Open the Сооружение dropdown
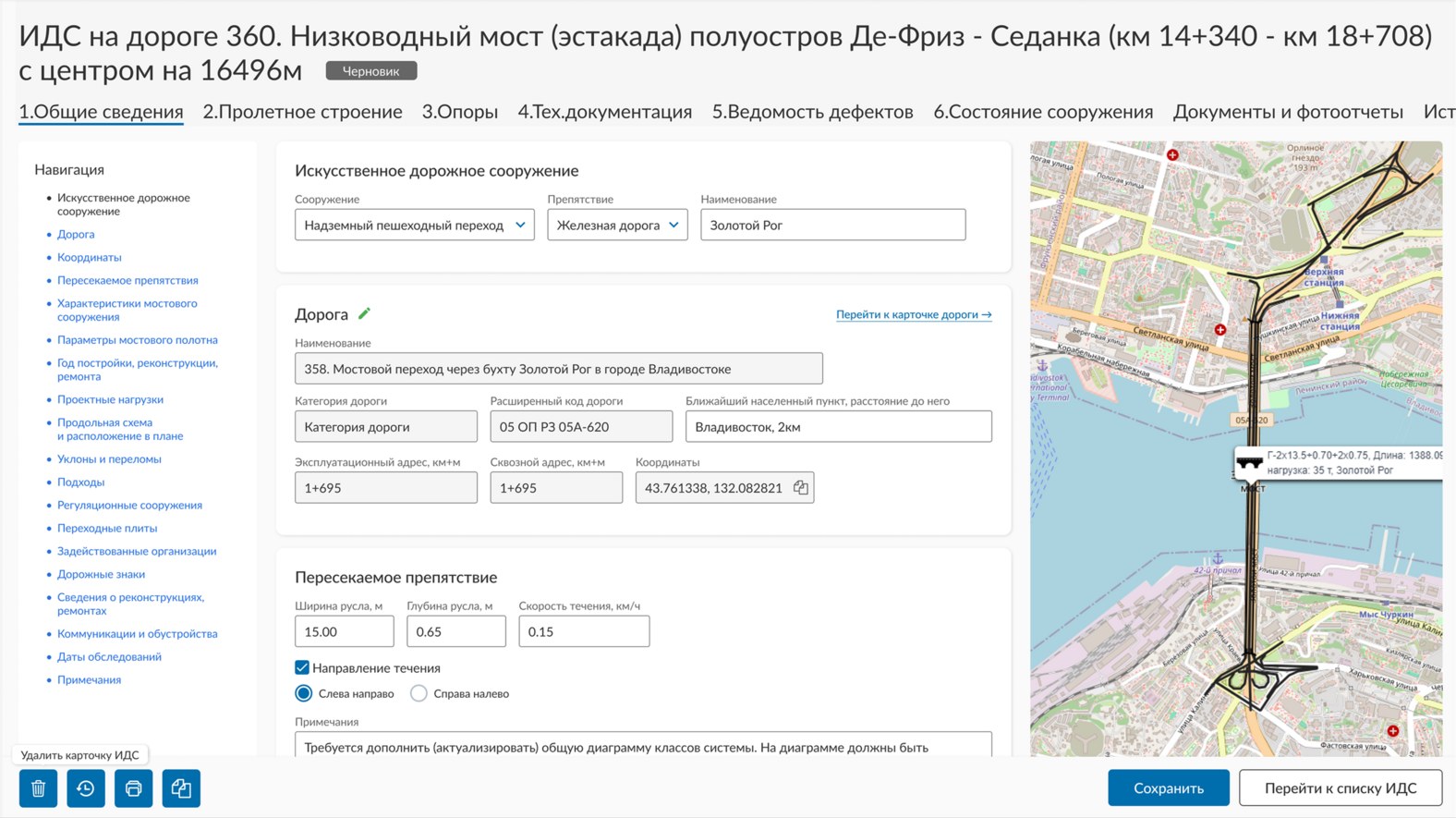The image size is (1456, 818). [x=415, y=225]
